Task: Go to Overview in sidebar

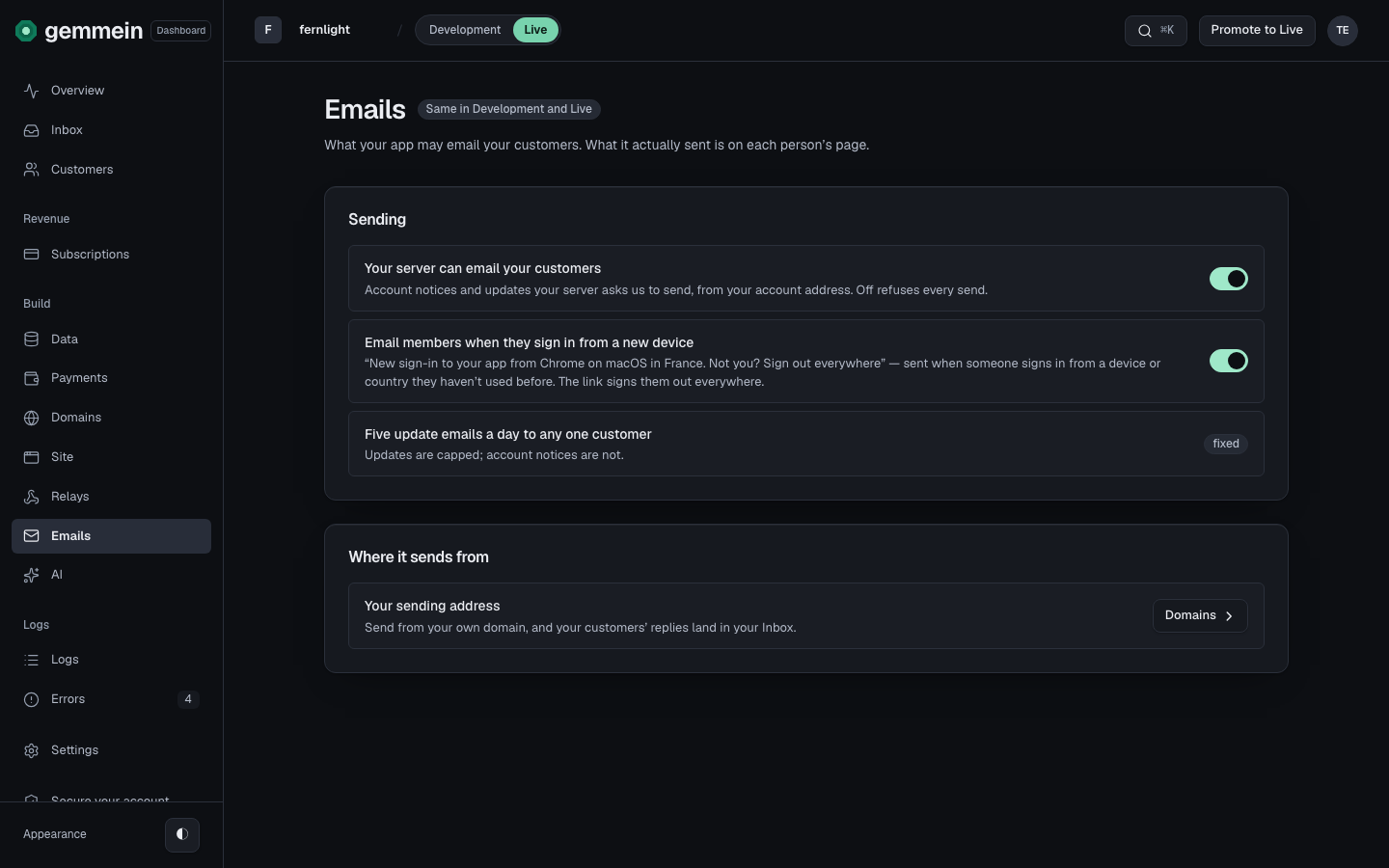Action: click(111, 91)
